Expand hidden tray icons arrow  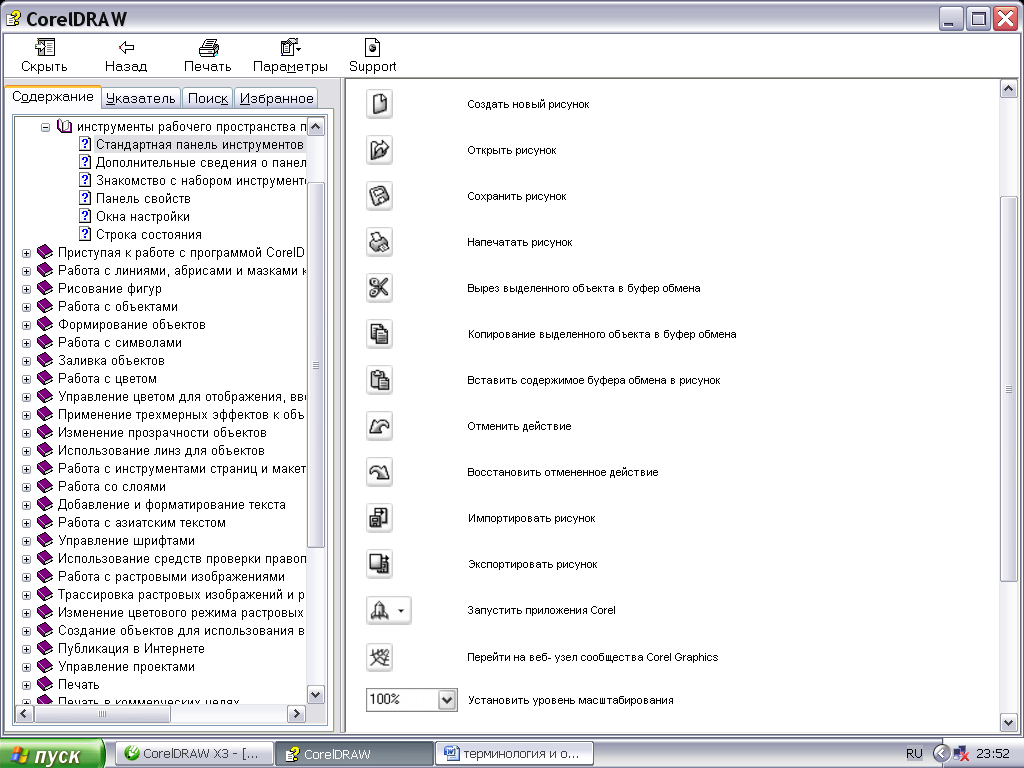(x=940, y=754)
